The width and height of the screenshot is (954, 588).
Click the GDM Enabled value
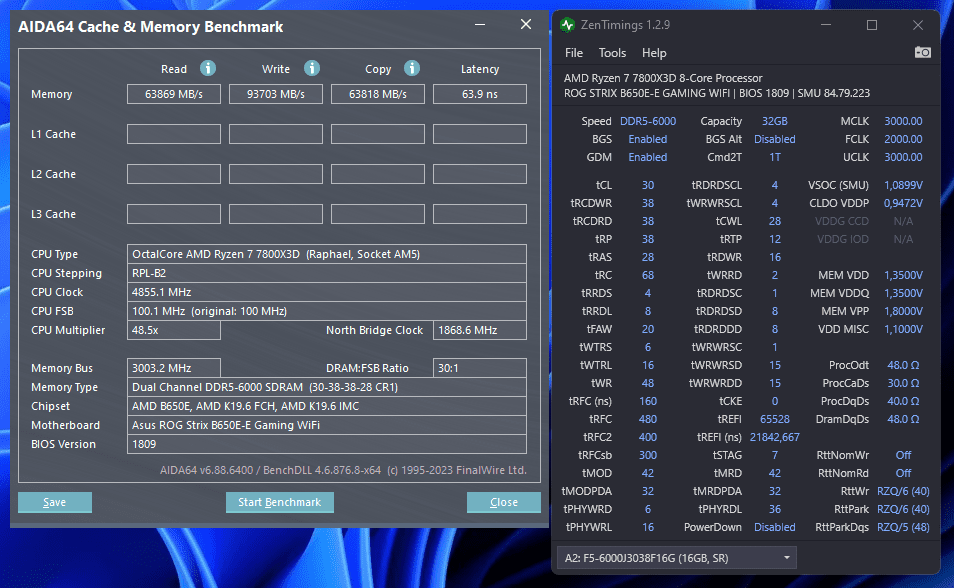pos(647,157)
